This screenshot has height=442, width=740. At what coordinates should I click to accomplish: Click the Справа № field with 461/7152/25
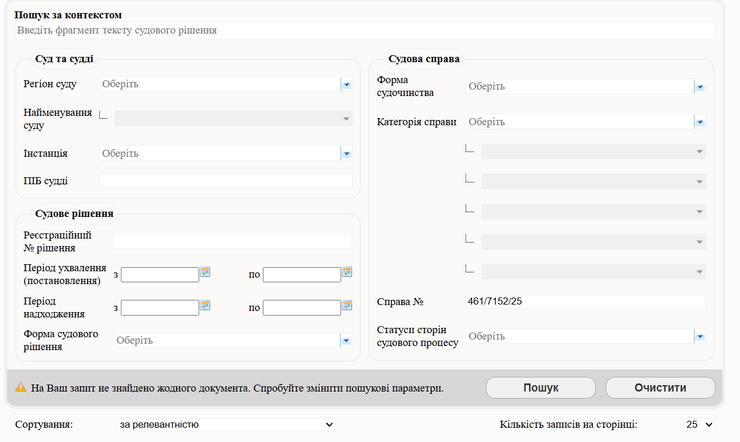click(585, 301)
